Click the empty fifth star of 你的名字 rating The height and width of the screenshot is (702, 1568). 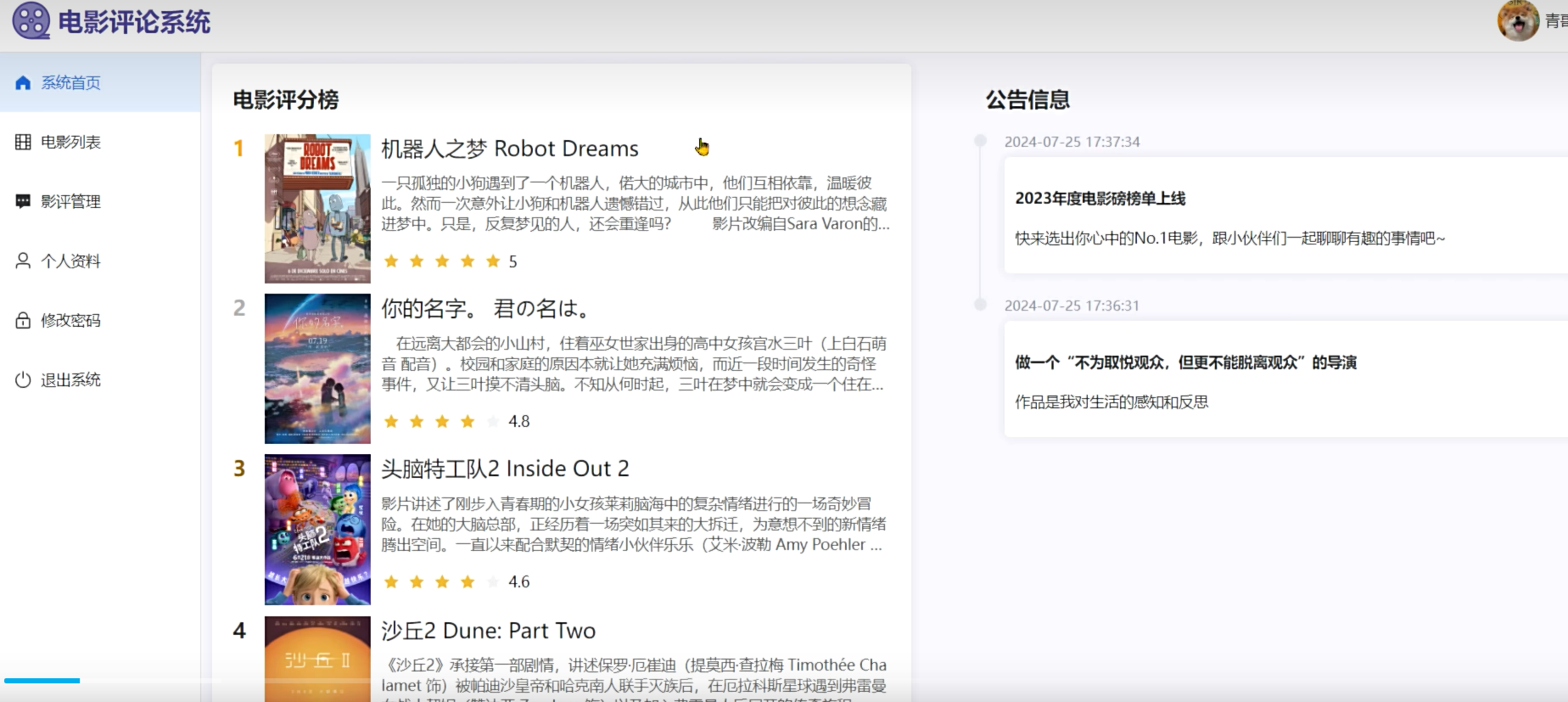[x=493, y=421]
